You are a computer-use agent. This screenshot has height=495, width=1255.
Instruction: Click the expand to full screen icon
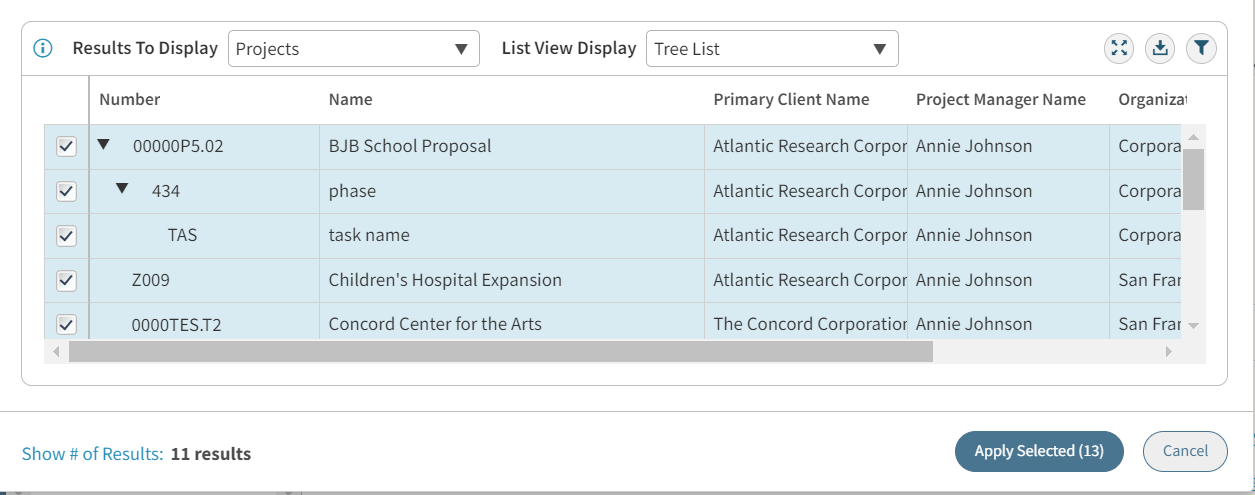point(1119,48)
